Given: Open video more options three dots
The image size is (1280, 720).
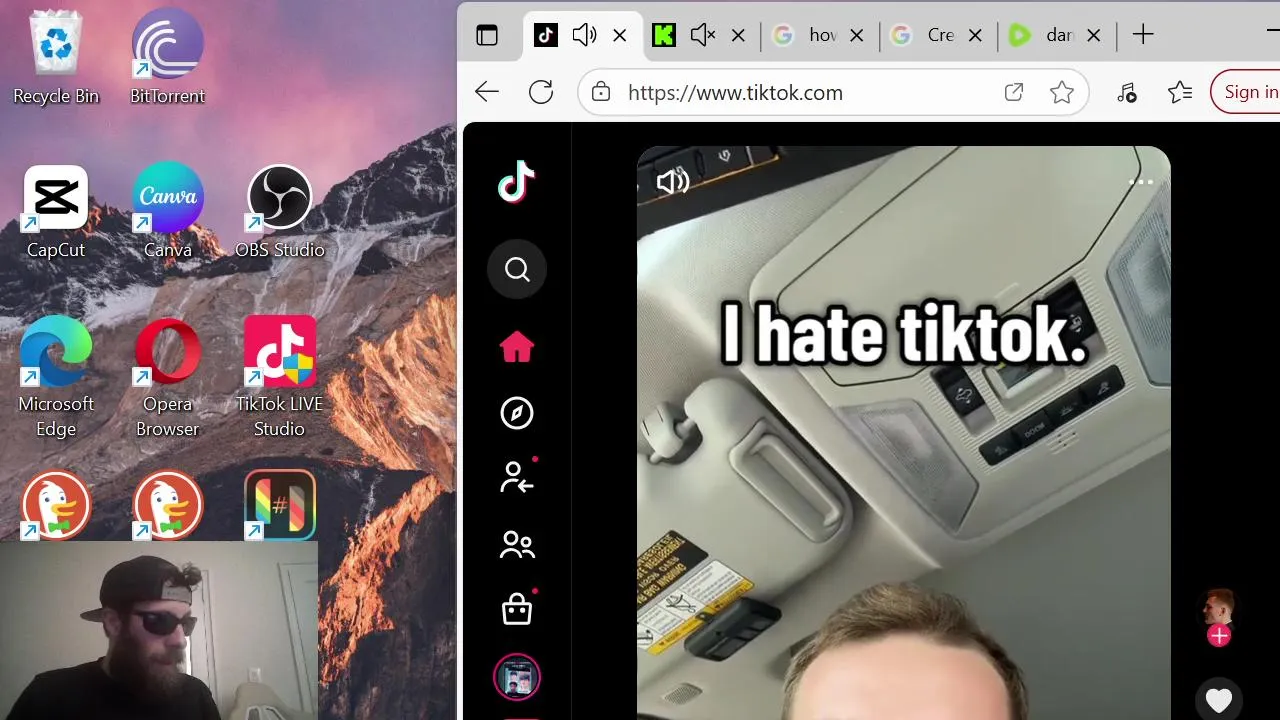Looking at the screenshot, I should 1141,182.
